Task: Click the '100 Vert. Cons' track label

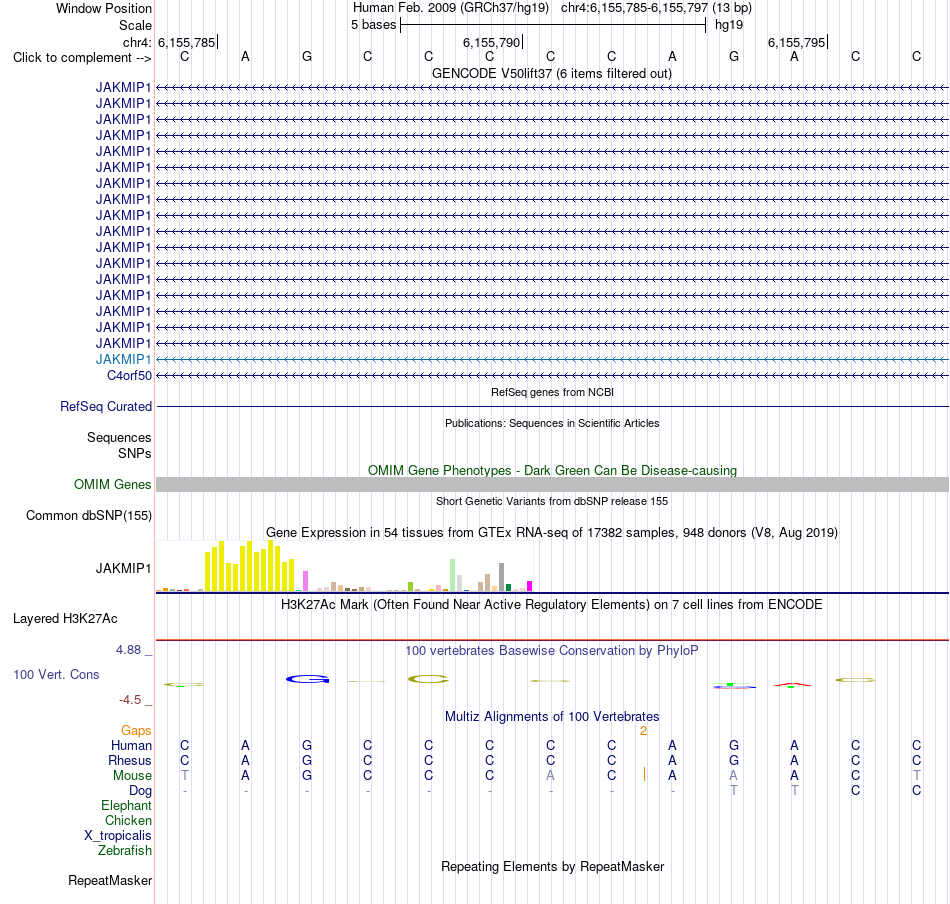Action: click(56, 674)
